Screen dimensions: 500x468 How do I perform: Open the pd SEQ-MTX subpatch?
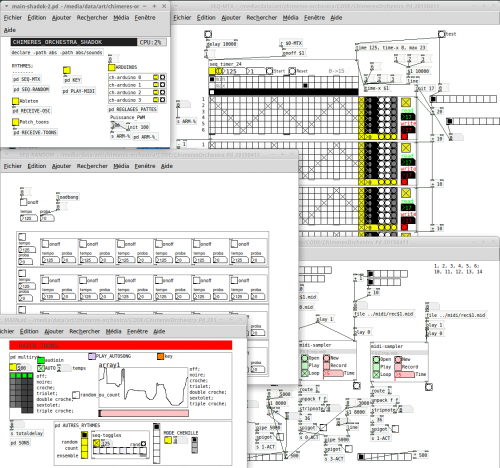27,79
